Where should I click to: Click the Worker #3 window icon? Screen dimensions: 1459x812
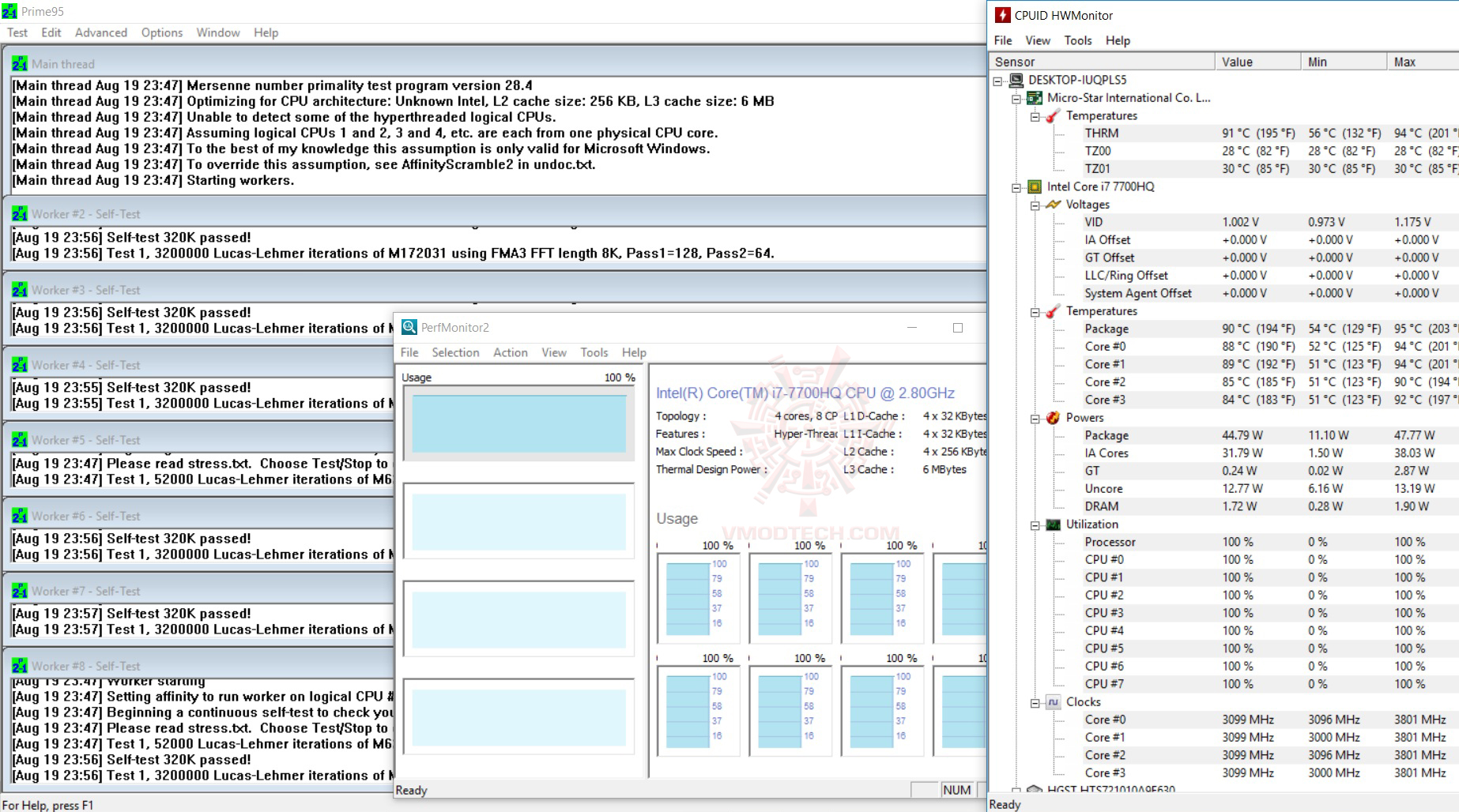(x=20, y=290)
